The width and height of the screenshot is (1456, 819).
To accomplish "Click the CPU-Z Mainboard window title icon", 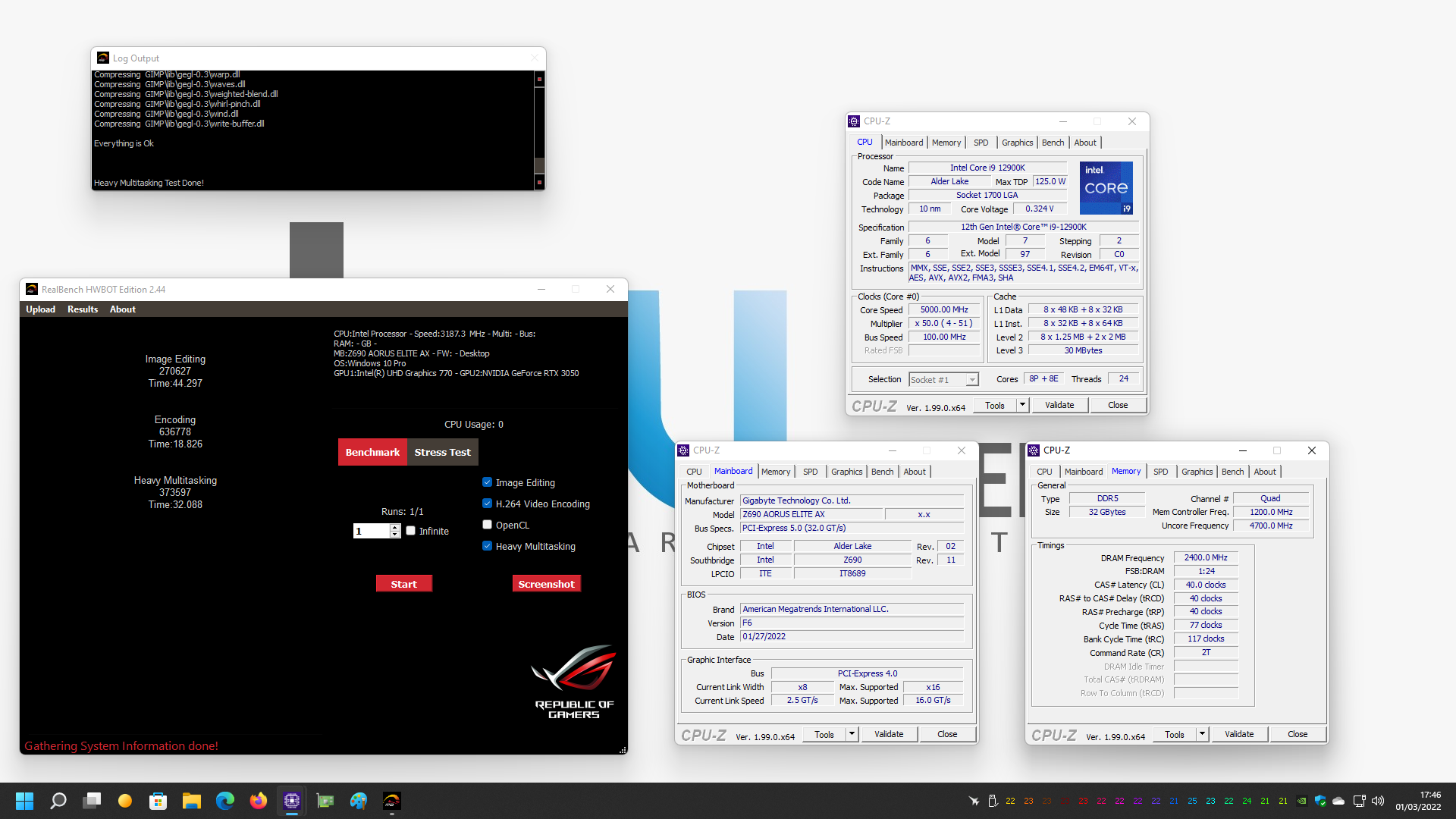I will (683, 450).
